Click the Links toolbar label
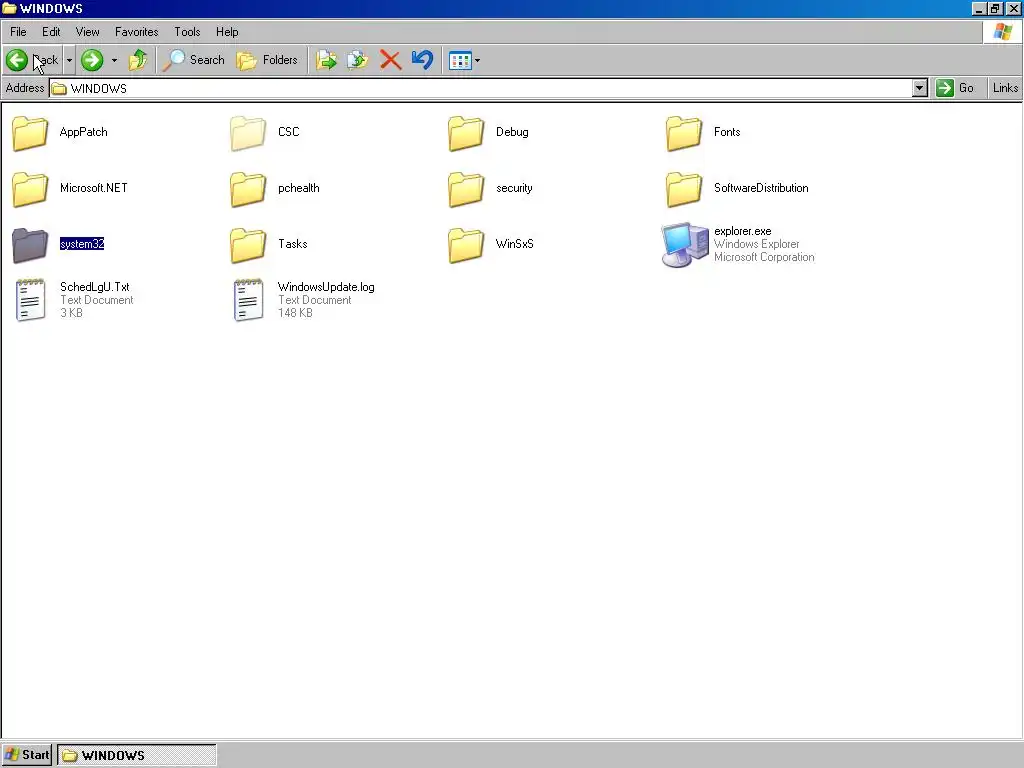Viewport: 1024px width, 768px height. point(1005,88)
